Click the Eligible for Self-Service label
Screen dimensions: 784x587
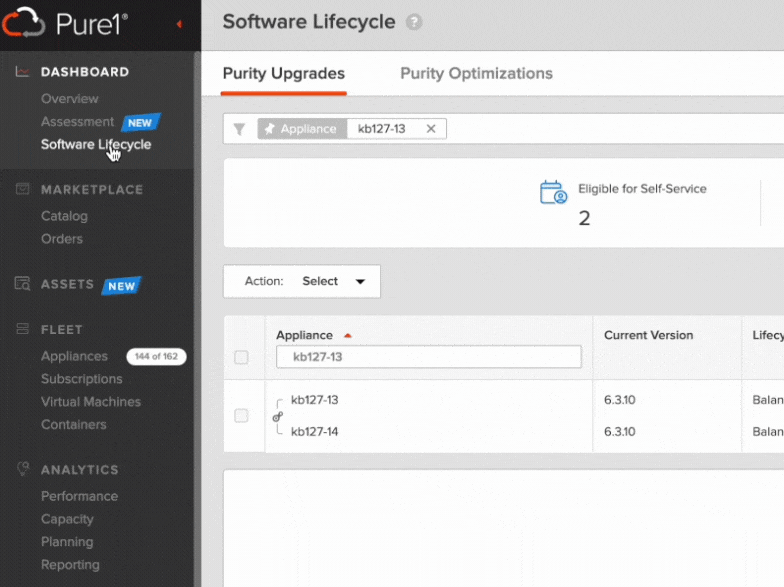coord(642,188)
